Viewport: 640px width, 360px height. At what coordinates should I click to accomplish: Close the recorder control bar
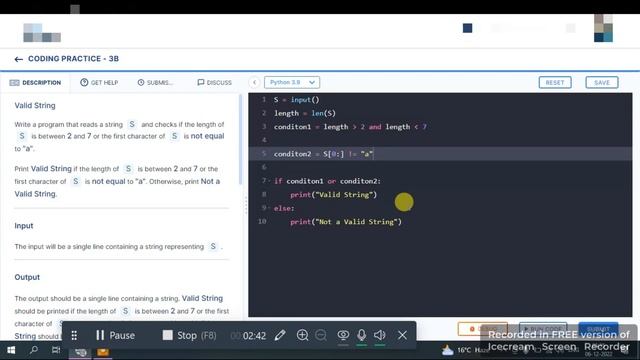[402, 336]
